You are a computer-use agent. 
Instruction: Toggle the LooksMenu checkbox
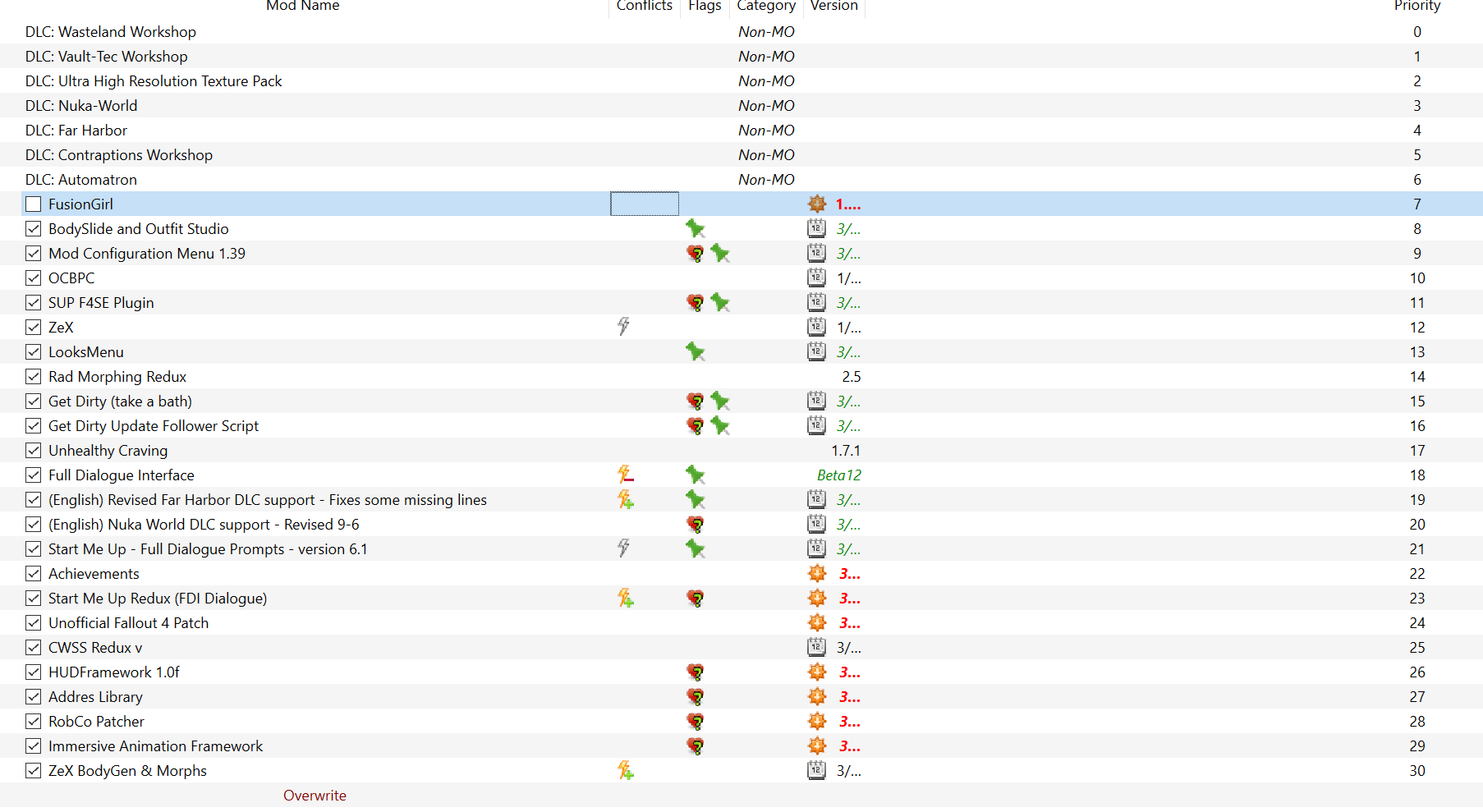point(34,351)
